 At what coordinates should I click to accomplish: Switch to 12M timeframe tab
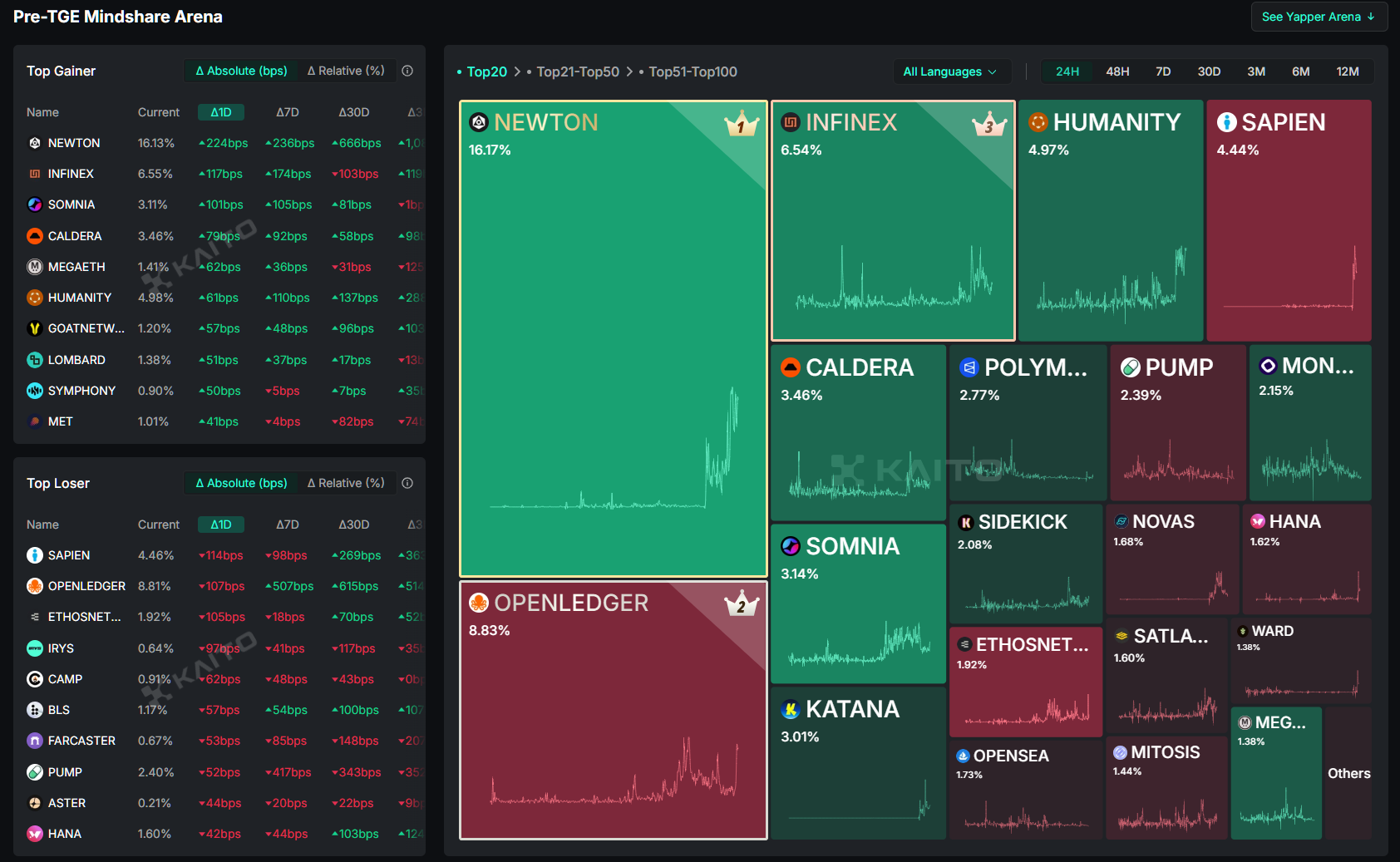point(1348,71)
